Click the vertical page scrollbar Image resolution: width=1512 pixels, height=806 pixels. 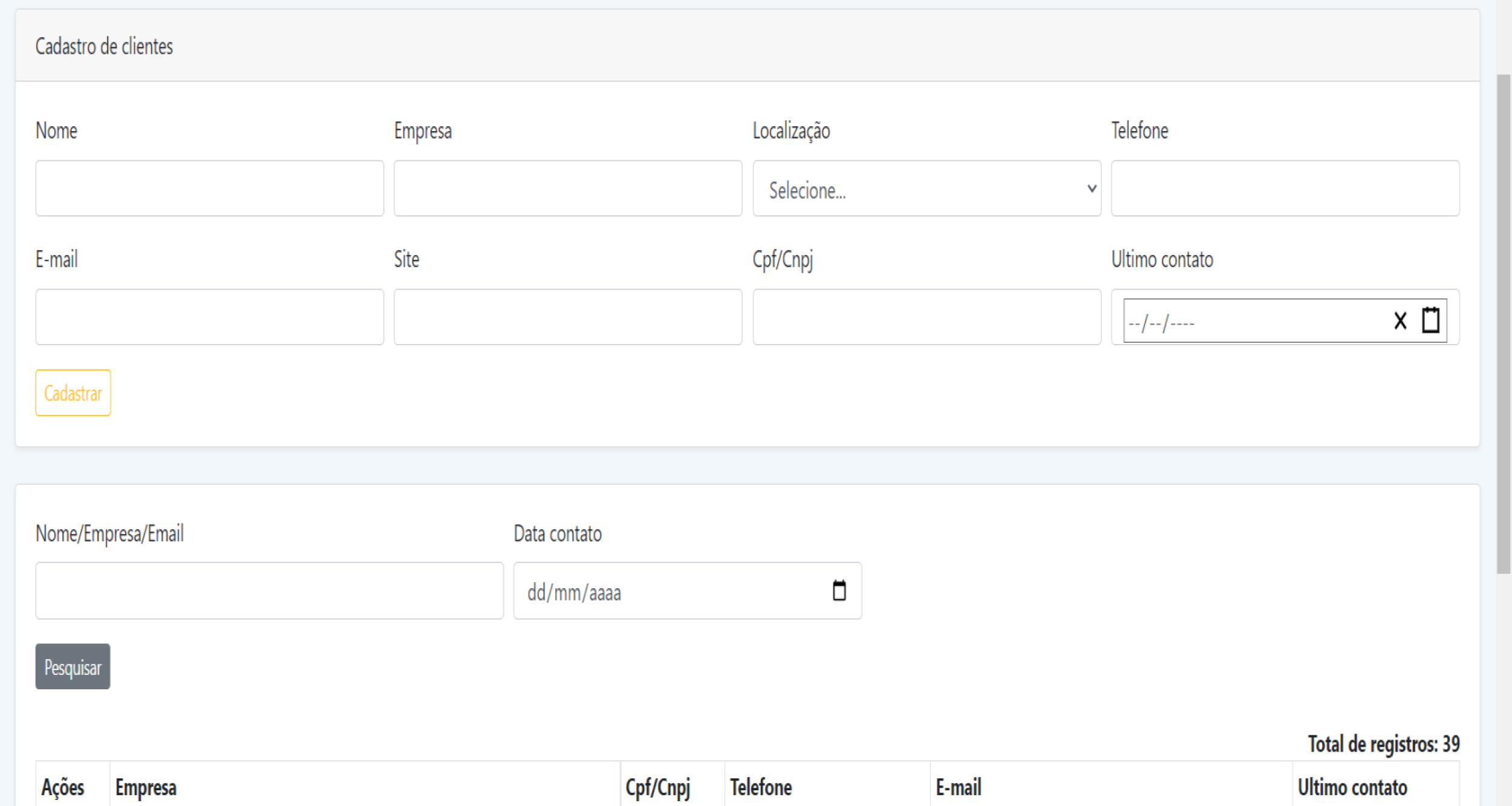[x=1503, y=323]
